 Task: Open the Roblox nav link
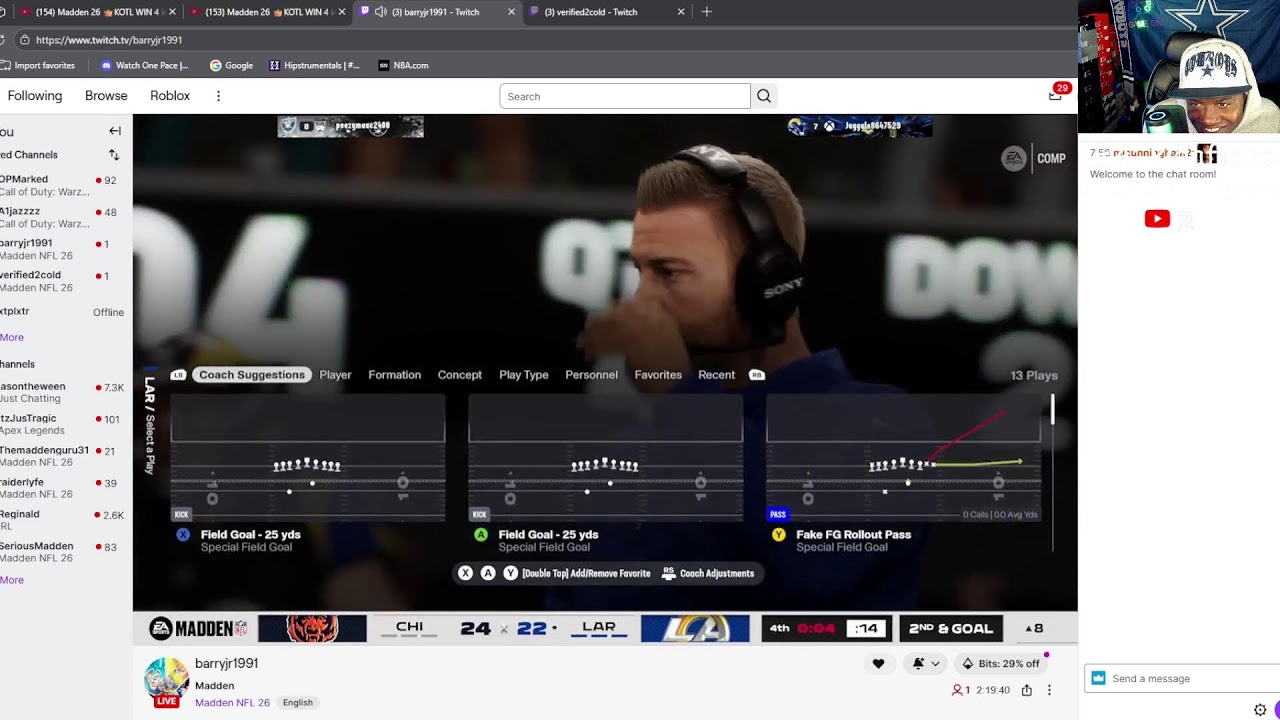[170, 96]
